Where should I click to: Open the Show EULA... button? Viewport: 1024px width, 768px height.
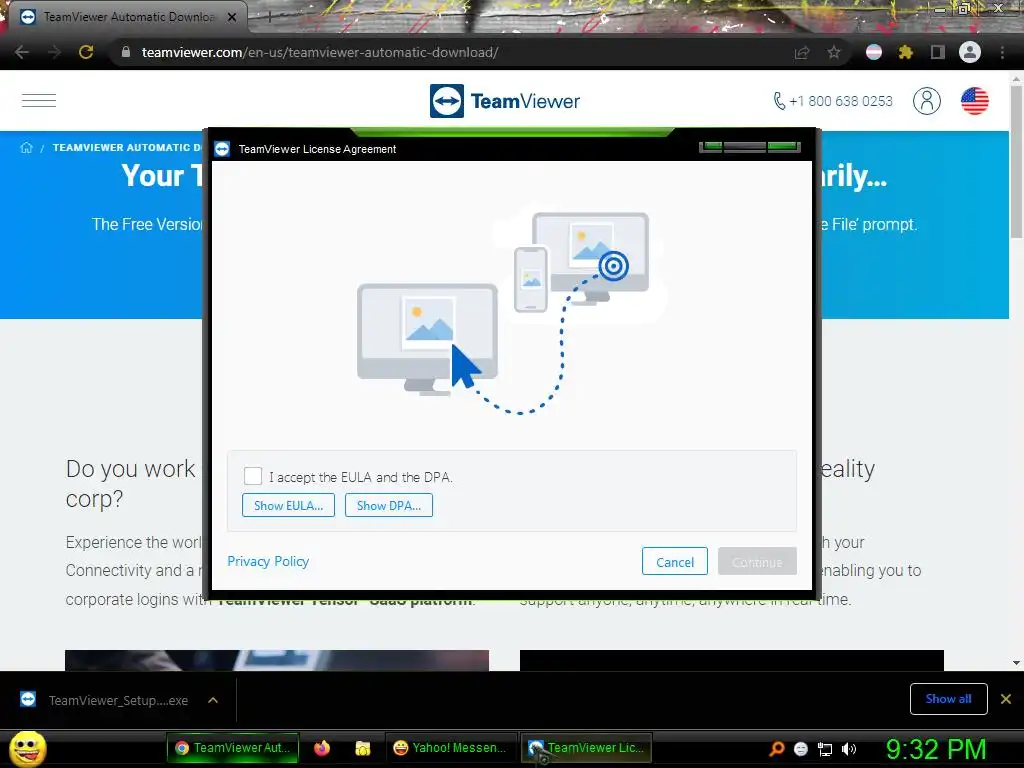click(x=288, y=505)
